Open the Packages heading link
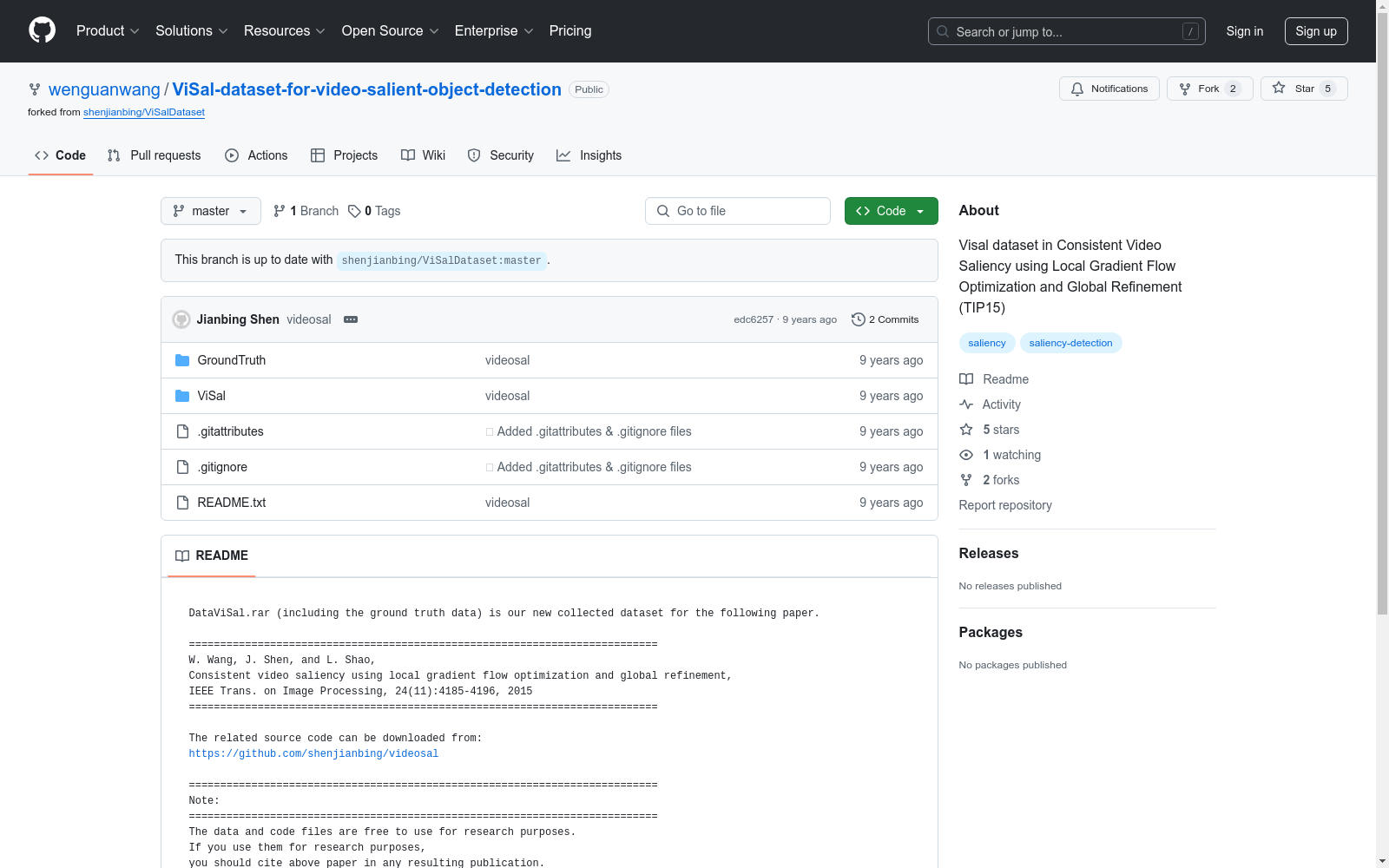 click(991, 632)
